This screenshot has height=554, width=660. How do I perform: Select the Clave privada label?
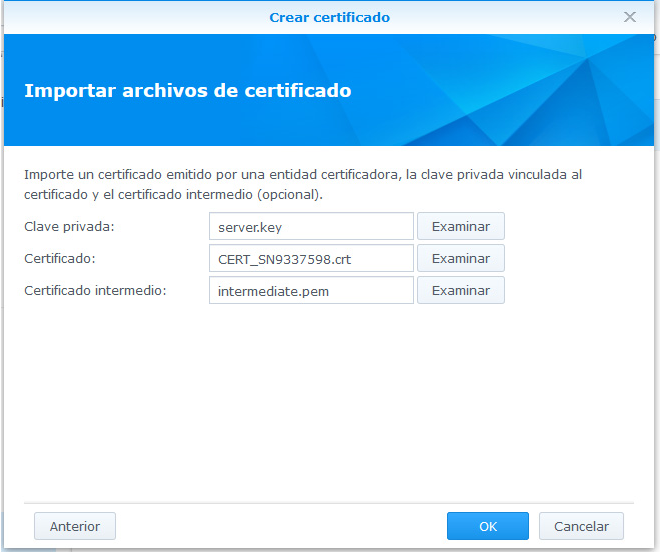tap(69, 226)
